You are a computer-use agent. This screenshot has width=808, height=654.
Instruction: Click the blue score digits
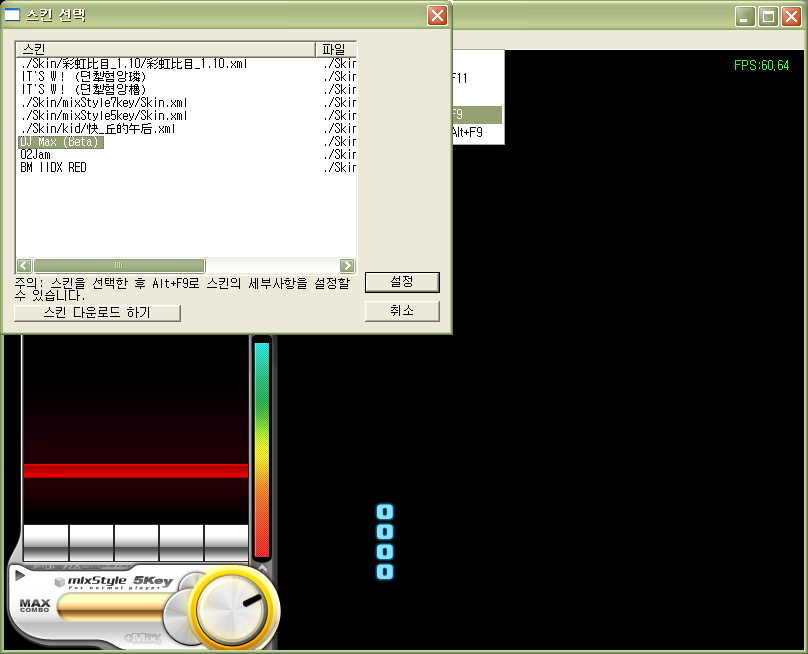point(384,541)
